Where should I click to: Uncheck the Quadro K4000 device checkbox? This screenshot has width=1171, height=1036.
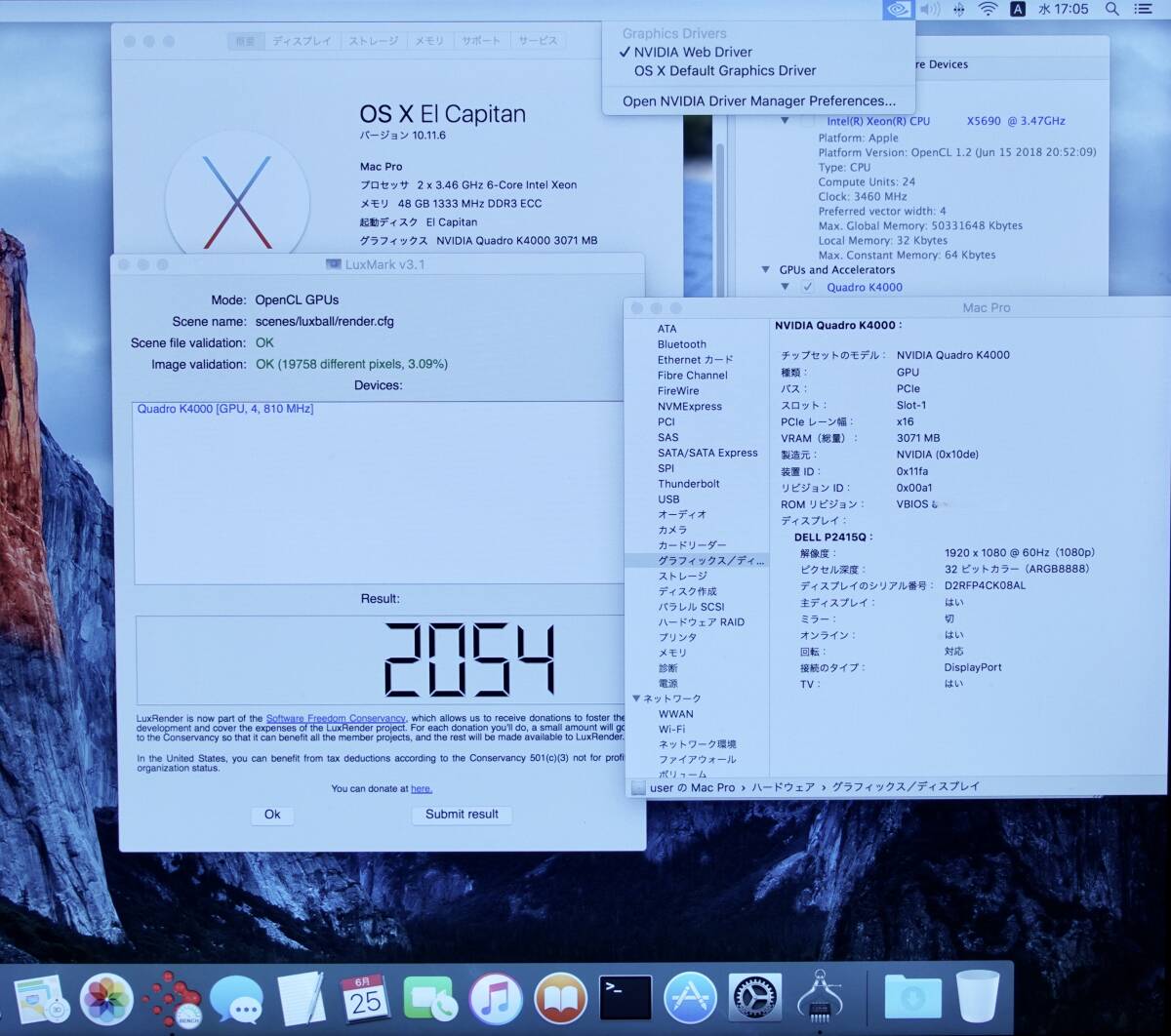tap(807, 287)
